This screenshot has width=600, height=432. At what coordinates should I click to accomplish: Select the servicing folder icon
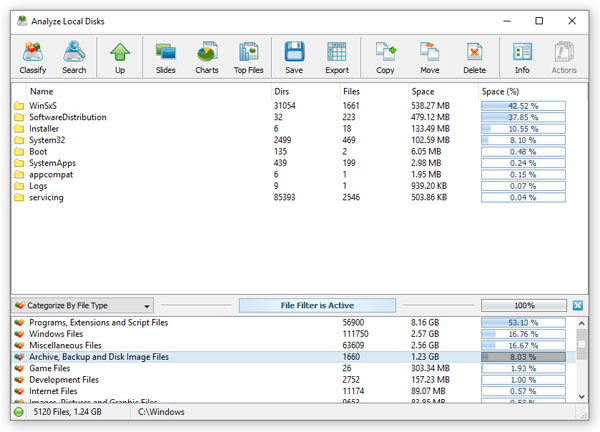tap(19, 197)
